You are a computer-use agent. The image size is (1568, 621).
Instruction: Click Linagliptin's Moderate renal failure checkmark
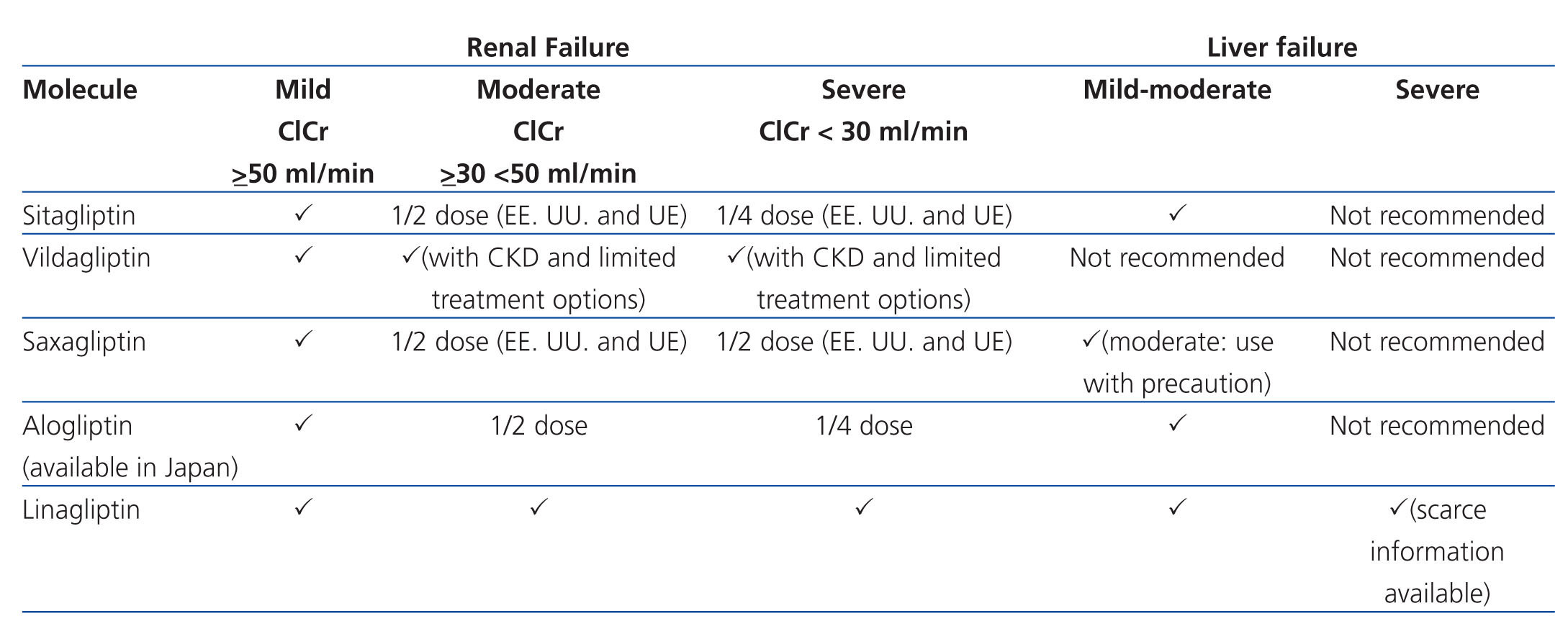(539, 508)
